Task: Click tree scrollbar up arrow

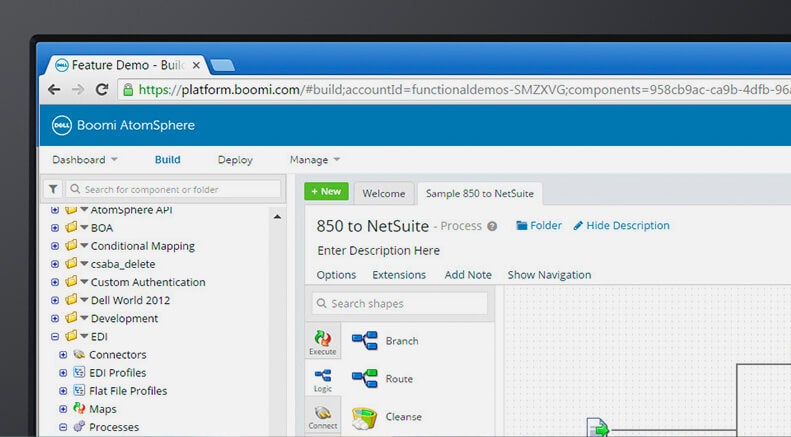Action: click(x=277, y=217)
